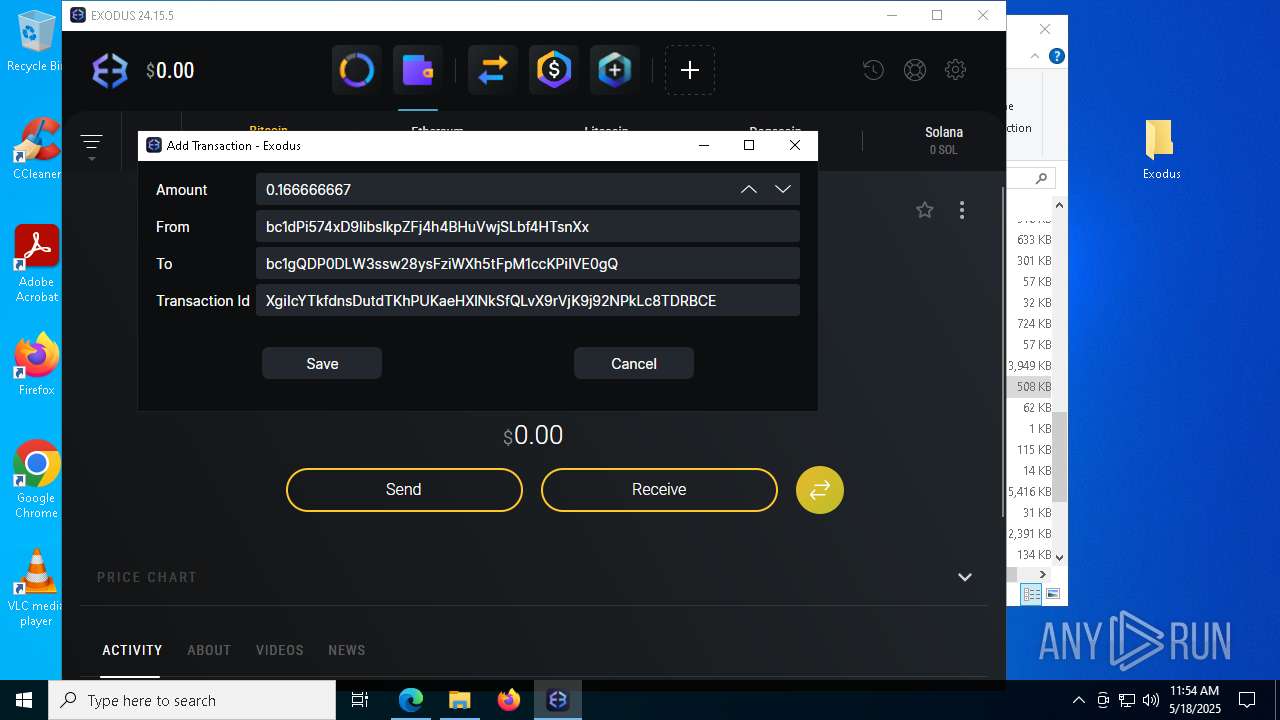Open Firefox from the taskbar
This screenshot has height=720, width=1280.
508,700
